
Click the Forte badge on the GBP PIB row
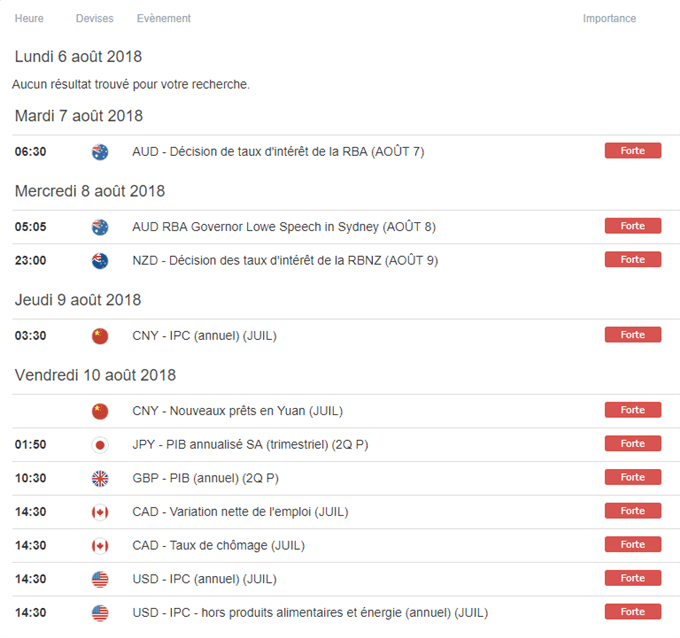(x=633, y=477)
